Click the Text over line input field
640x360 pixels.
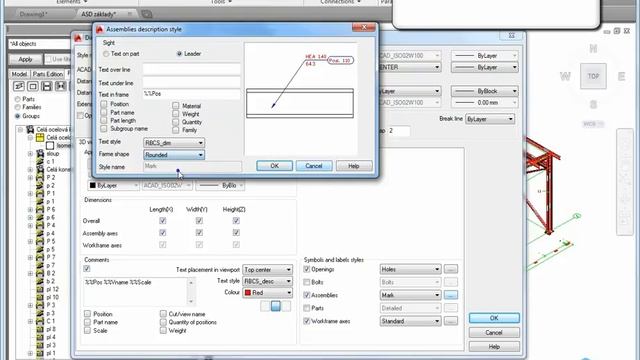point(191,69)
